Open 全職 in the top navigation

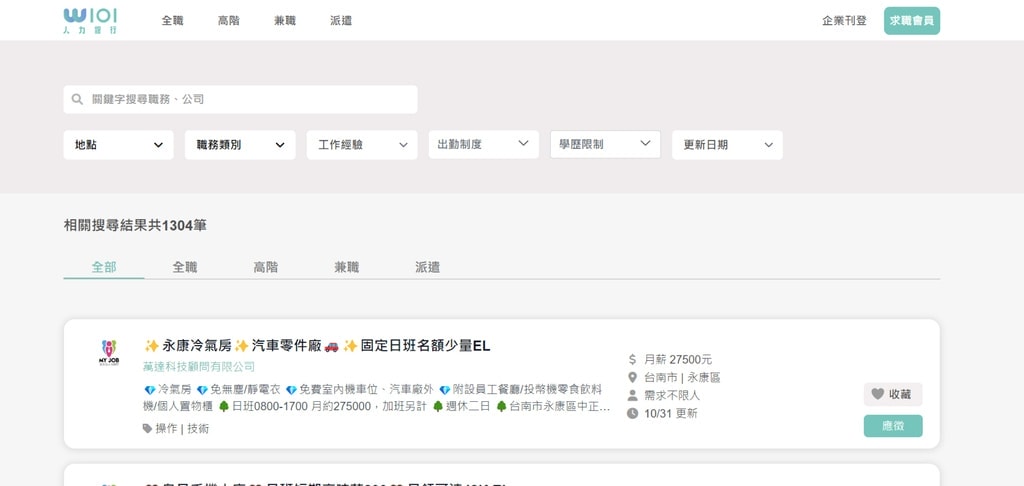click(x=172, y=21)
